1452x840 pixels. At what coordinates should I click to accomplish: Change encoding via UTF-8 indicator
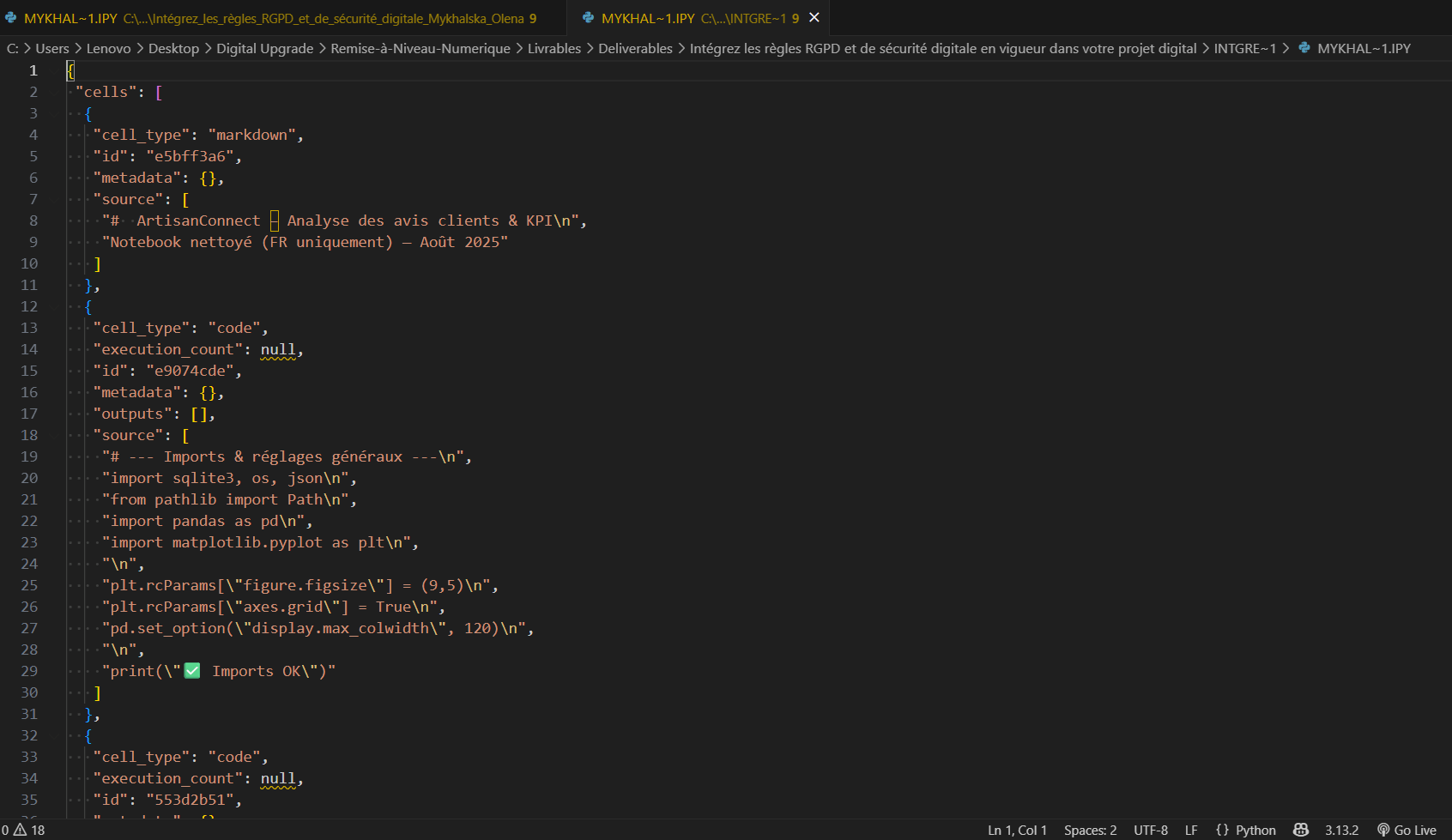[1151, 830]
